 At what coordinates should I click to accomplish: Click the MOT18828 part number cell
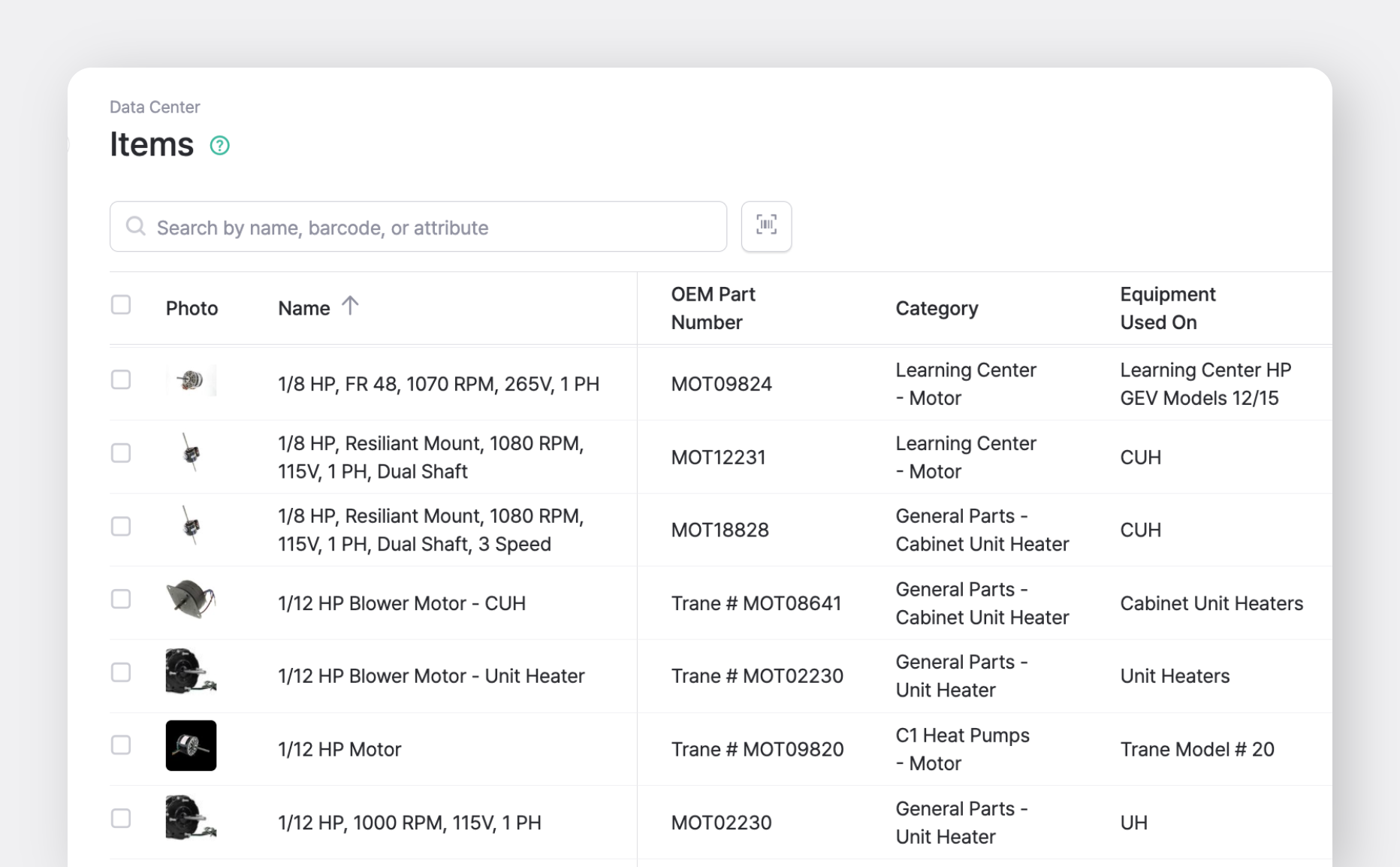tap(720, 530)
